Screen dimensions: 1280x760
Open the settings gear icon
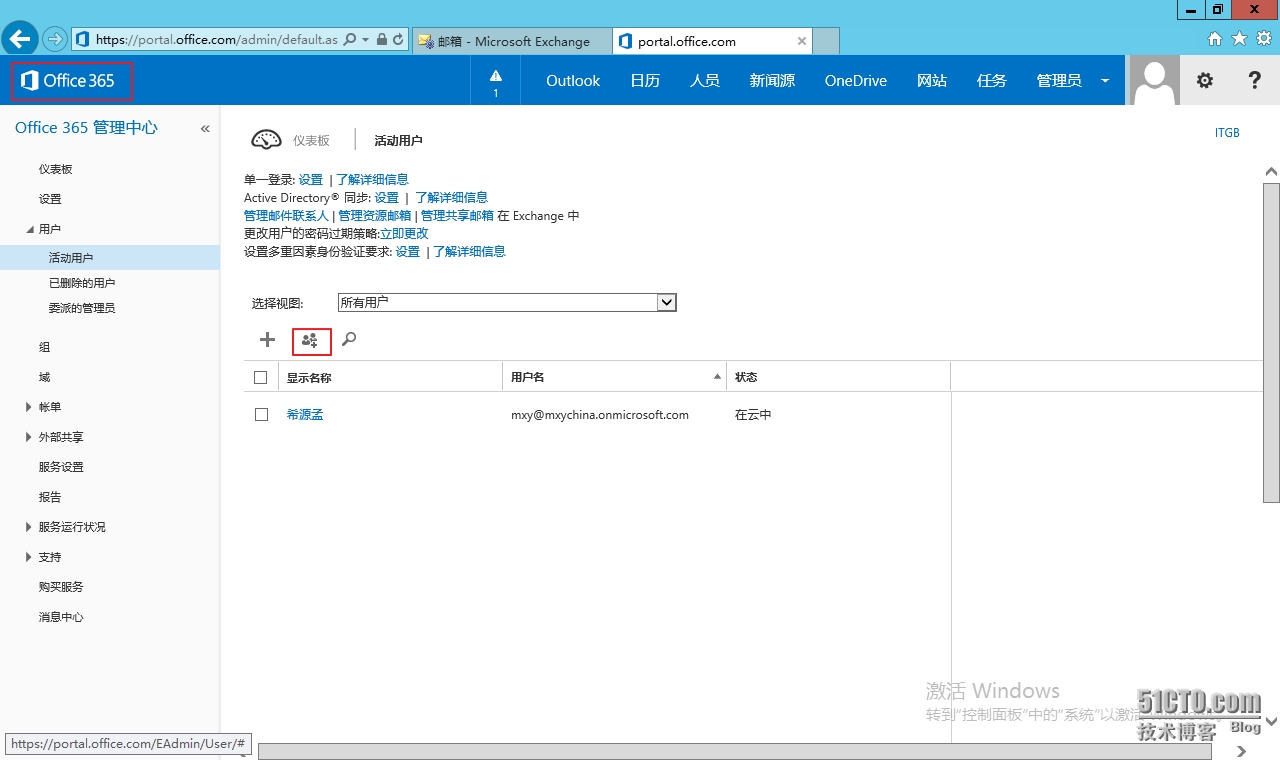pos(1205,81)
